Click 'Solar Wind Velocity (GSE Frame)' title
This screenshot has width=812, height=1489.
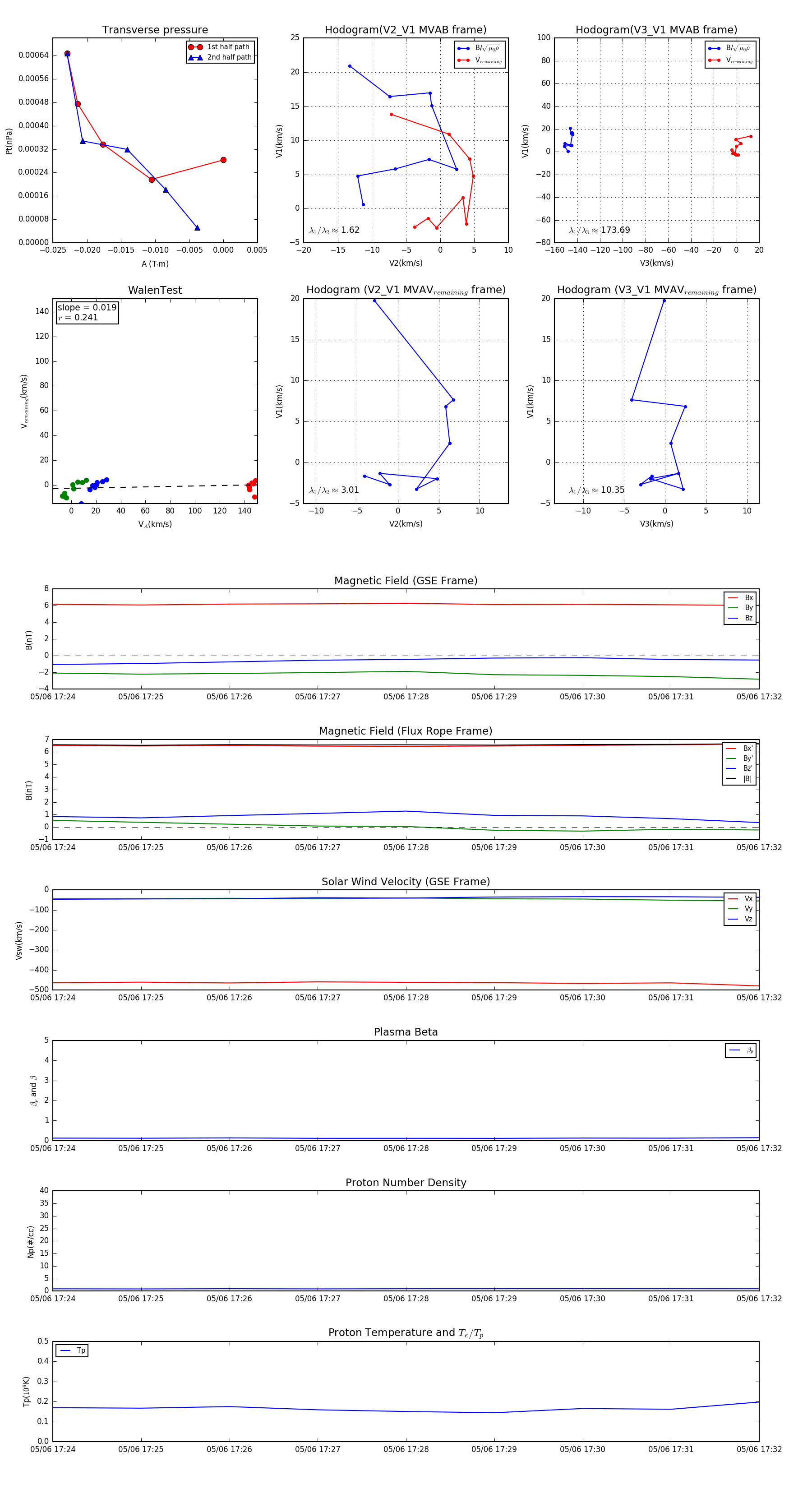coord(406,882)
